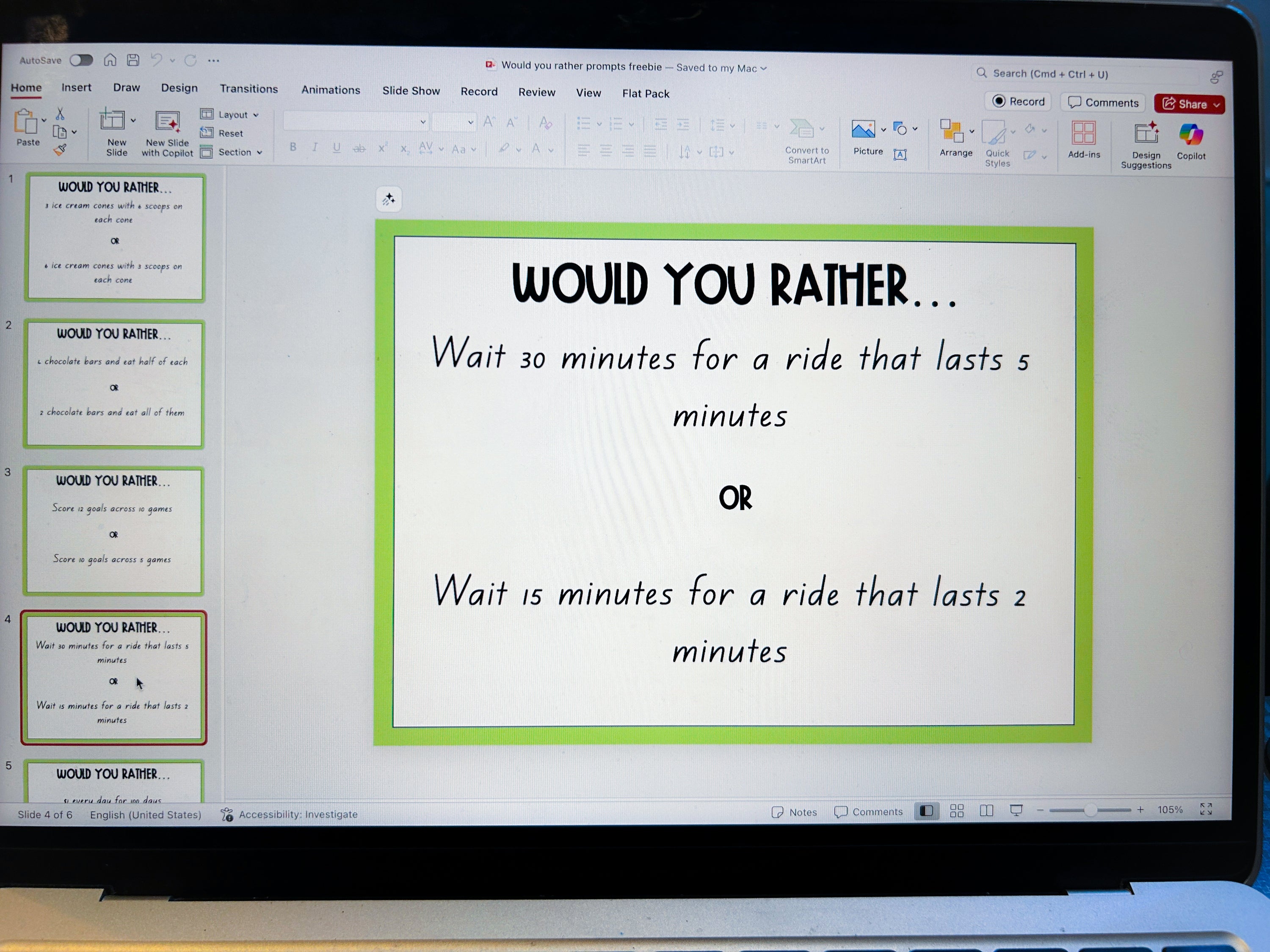Click the font color A icon

pyautogui.click(x=536, y=149)
